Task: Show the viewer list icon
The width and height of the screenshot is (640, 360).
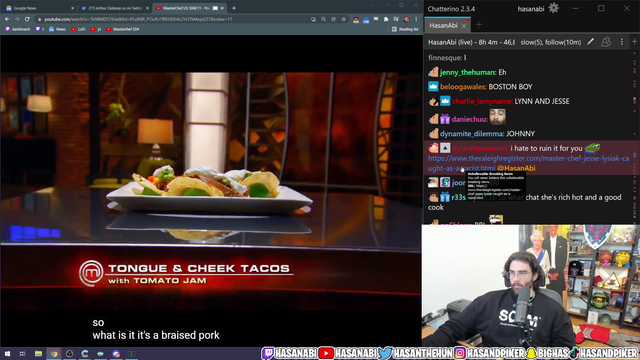Action: coord(606,42)
